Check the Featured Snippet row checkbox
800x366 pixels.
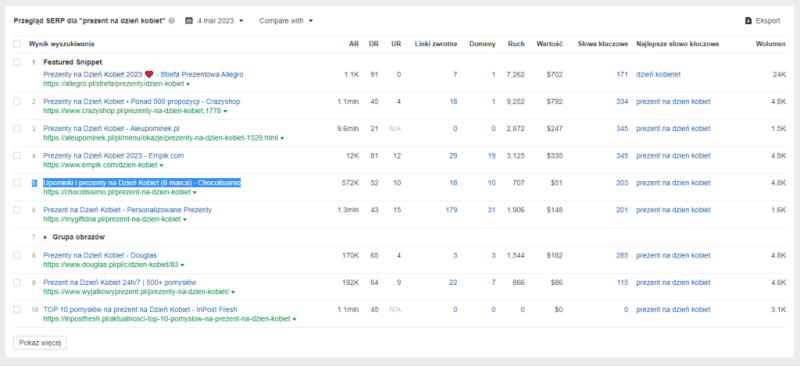[17, 62]
